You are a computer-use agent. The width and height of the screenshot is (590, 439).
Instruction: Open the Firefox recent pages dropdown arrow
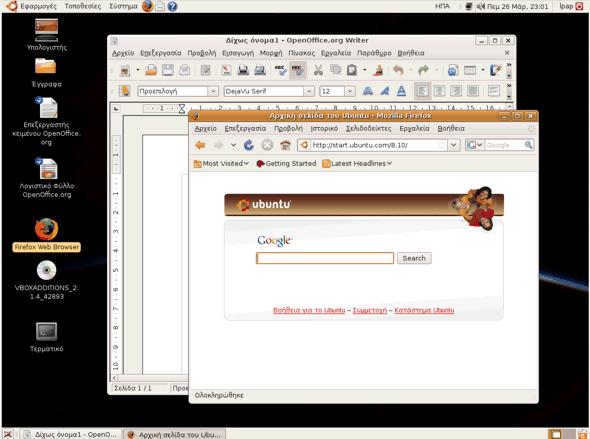[233, 145]
